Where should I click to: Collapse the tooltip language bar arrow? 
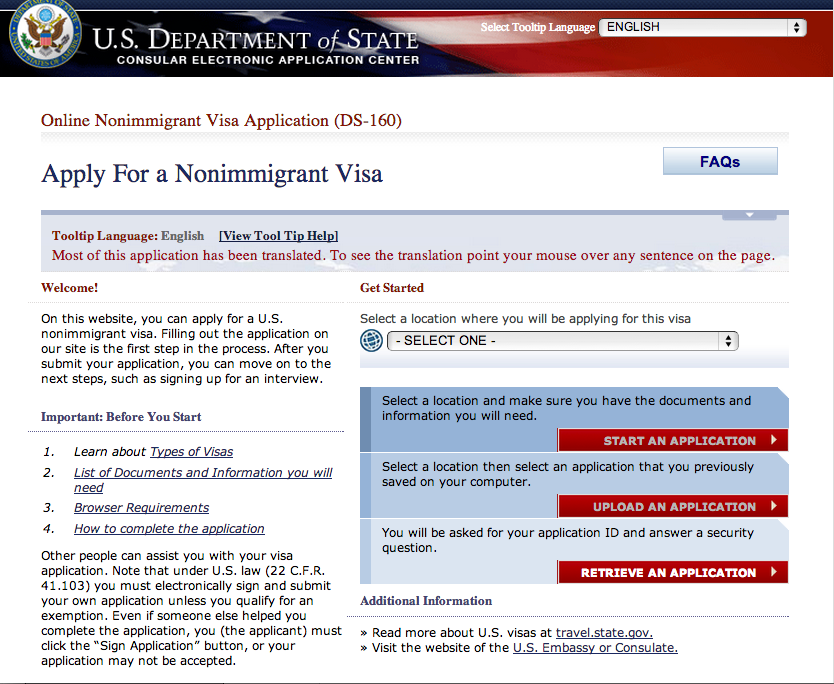pos(748,216)
